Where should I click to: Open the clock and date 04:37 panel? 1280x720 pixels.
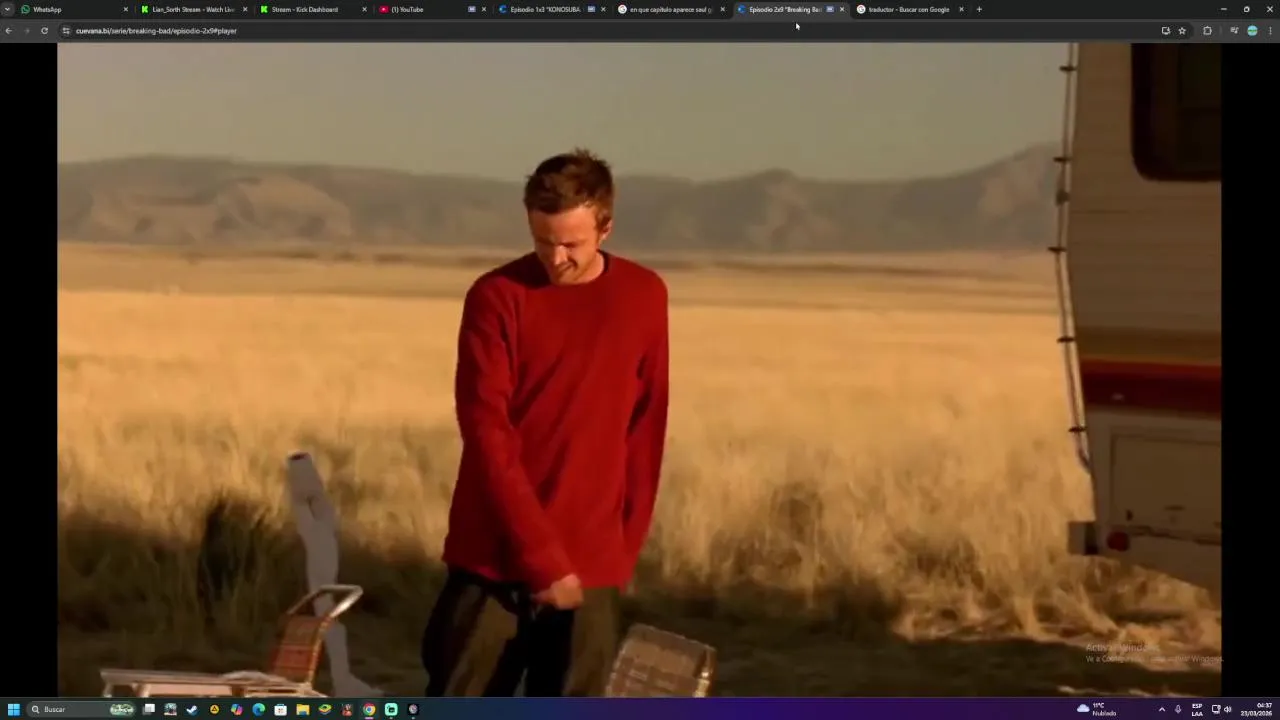click(x=1256, y=709)
